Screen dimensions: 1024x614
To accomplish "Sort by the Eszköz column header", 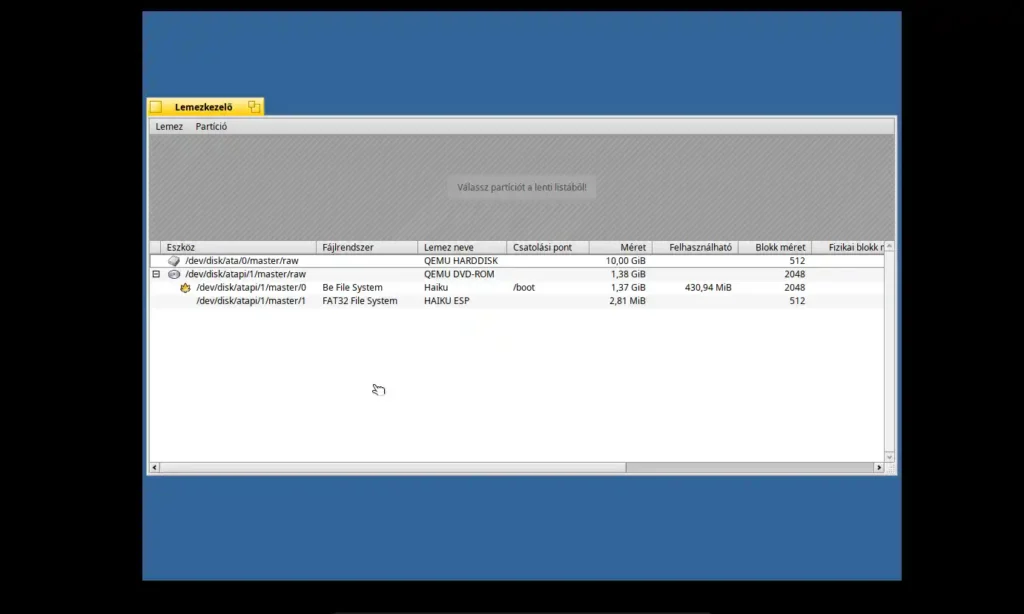I will click(238, 247).
